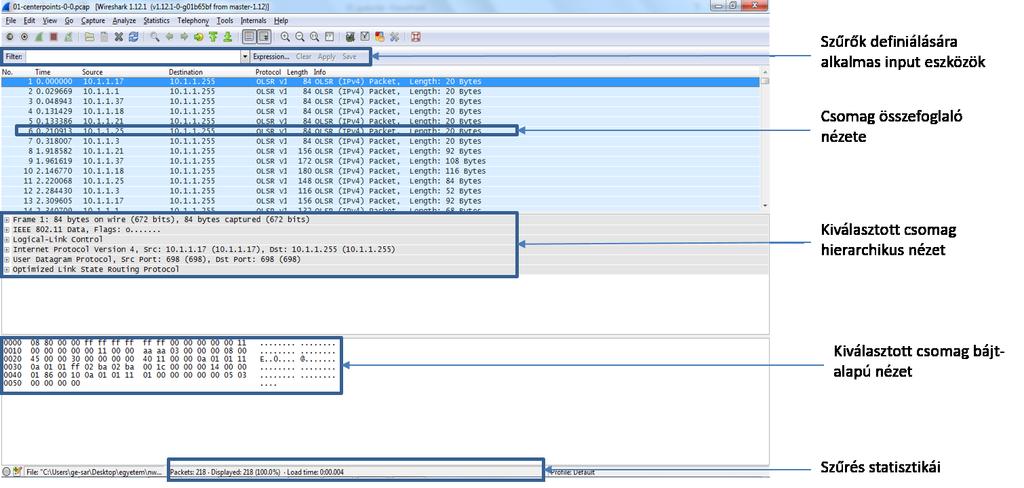The width and height of the screenshot is (1024, 488).
Task: Open the Internals menu
Action: (x=253, y=21)
